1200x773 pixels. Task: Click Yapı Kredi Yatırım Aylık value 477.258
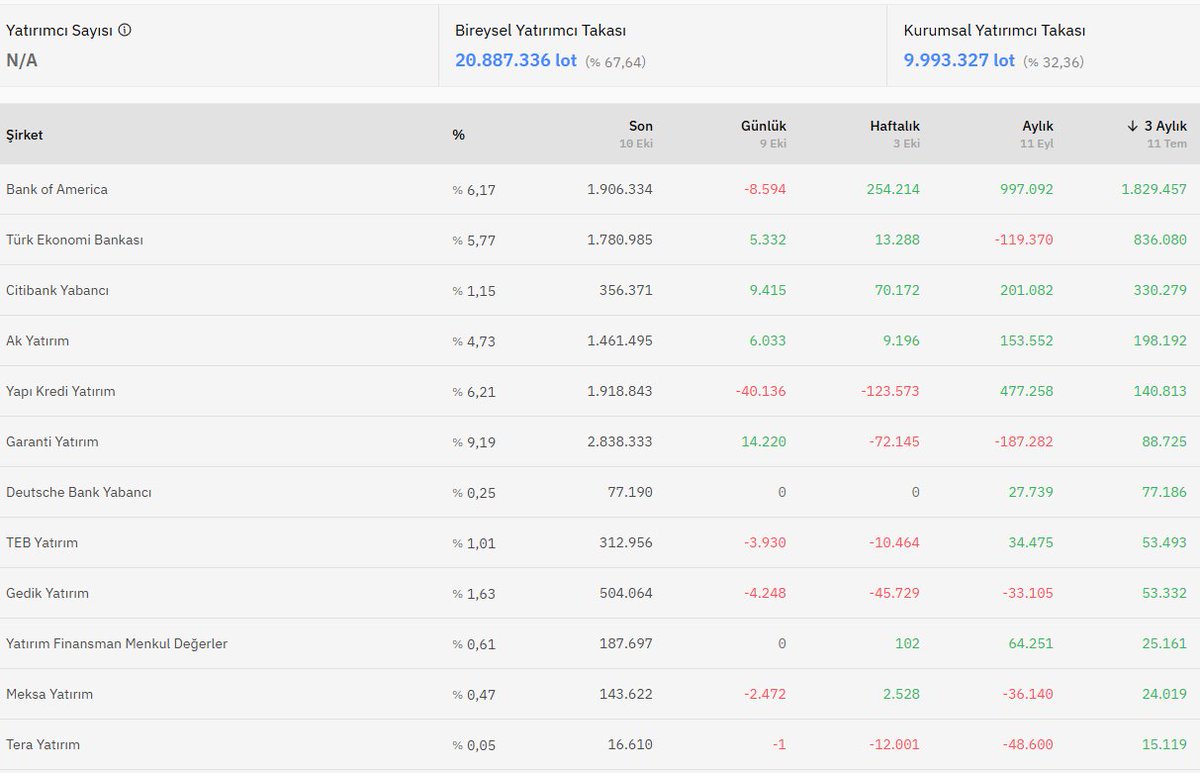(x=1027, y=391)
